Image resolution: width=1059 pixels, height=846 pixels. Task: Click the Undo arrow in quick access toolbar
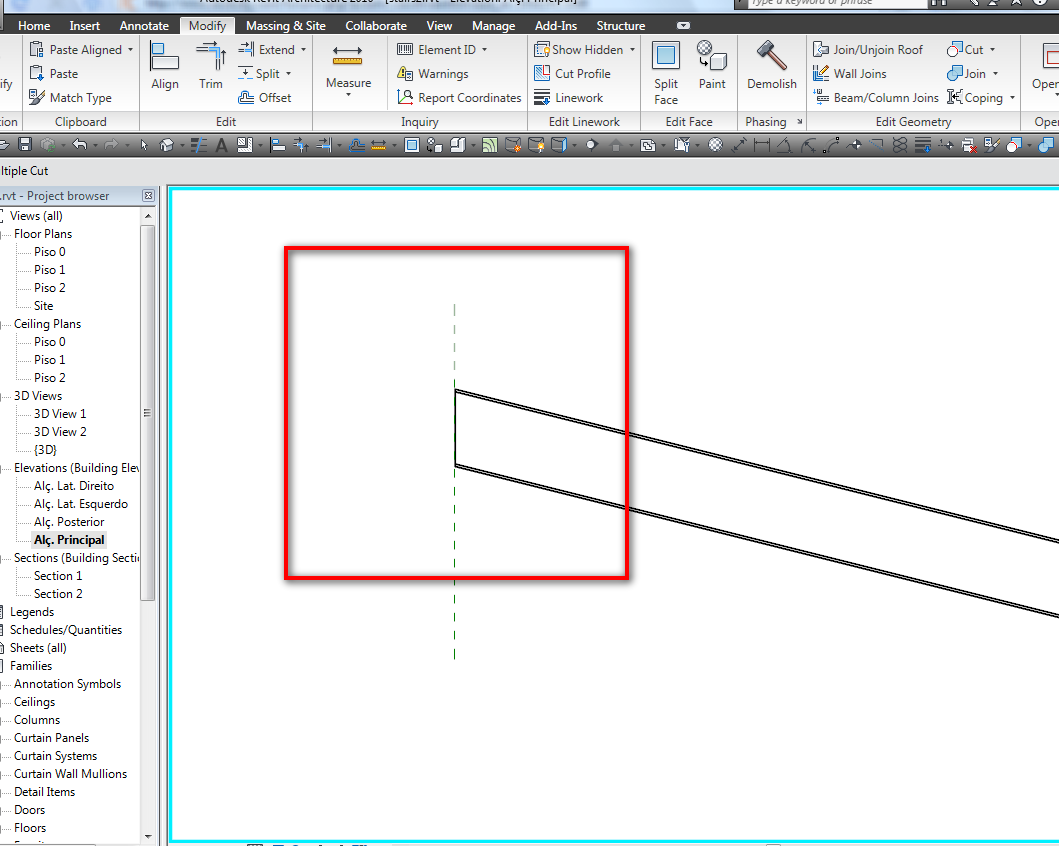[x=80, y=144]
